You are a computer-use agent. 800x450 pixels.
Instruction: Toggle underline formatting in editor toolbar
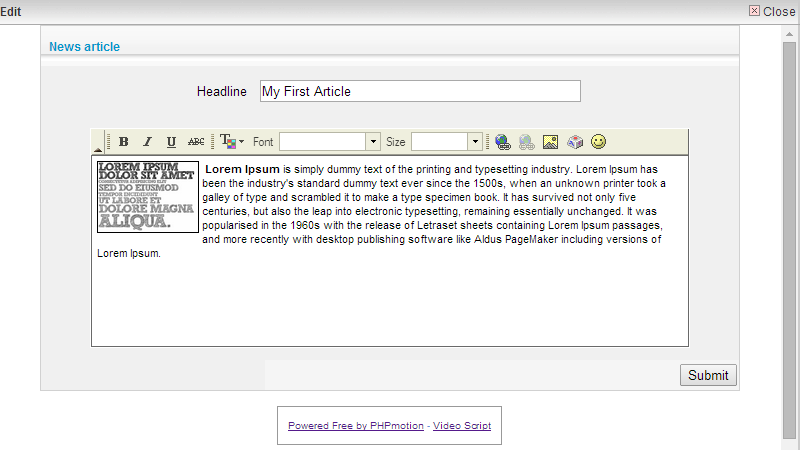click(171, 142)
